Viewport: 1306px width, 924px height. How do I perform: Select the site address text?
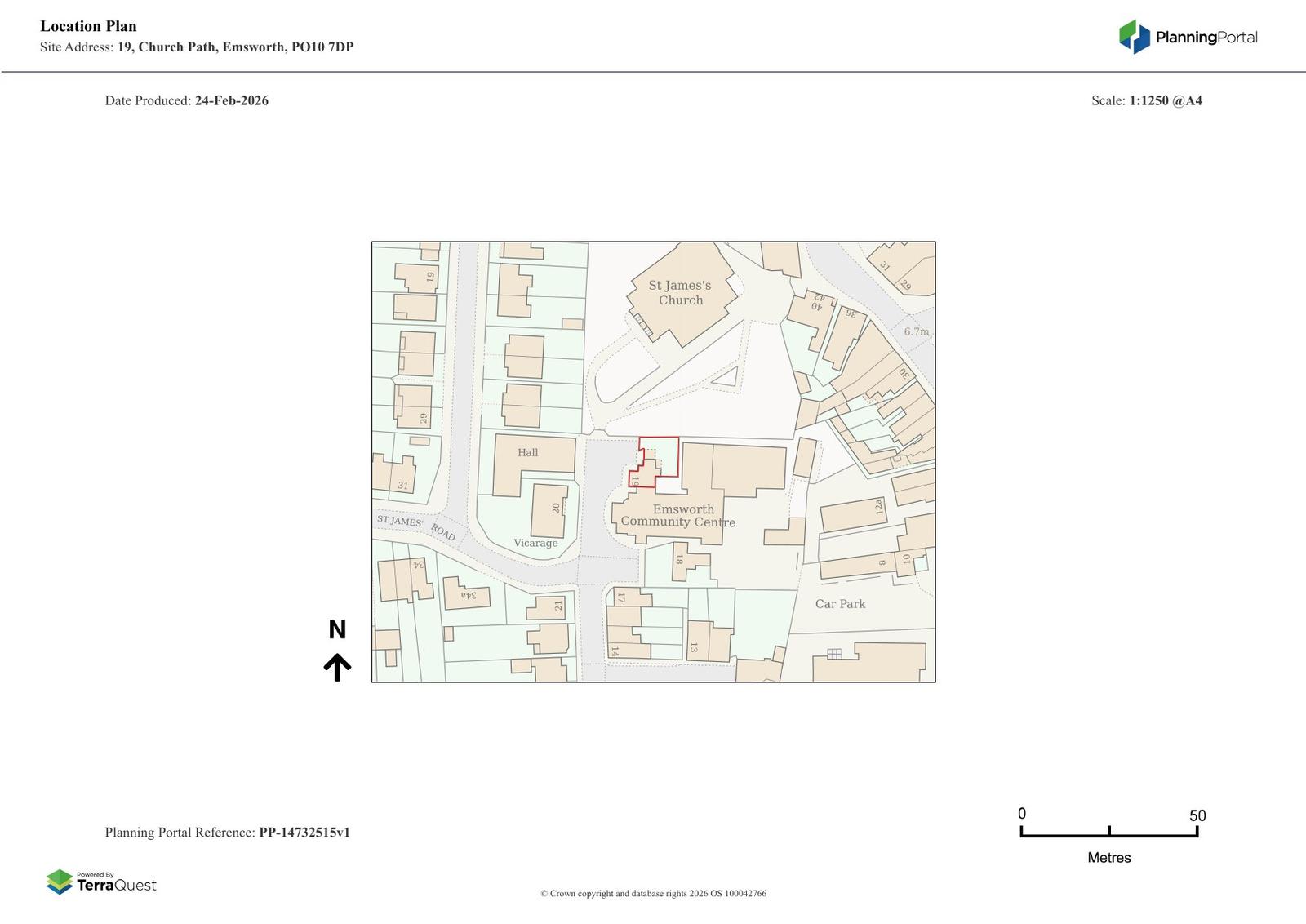(197, 47)
